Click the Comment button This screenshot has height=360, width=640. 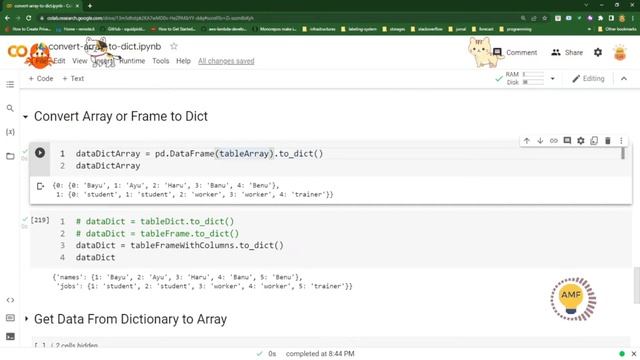pyautogui.click(x=515, y=52)
